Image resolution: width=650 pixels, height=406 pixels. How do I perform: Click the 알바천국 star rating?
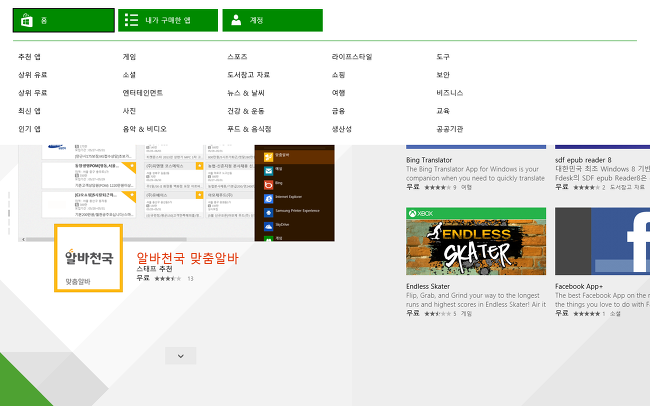(167, 278)
